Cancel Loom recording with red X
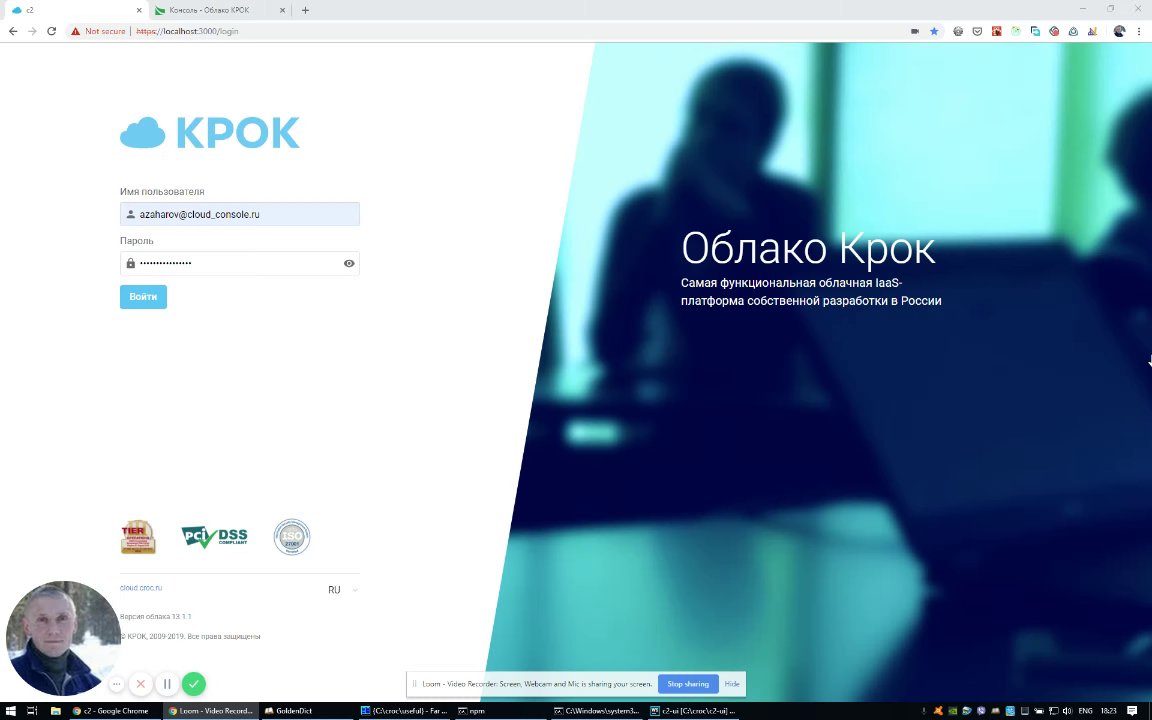 140,684
